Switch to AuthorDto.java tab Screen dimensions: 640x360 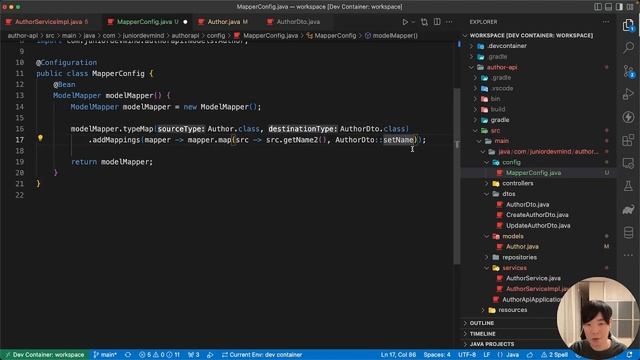(298, 22)
